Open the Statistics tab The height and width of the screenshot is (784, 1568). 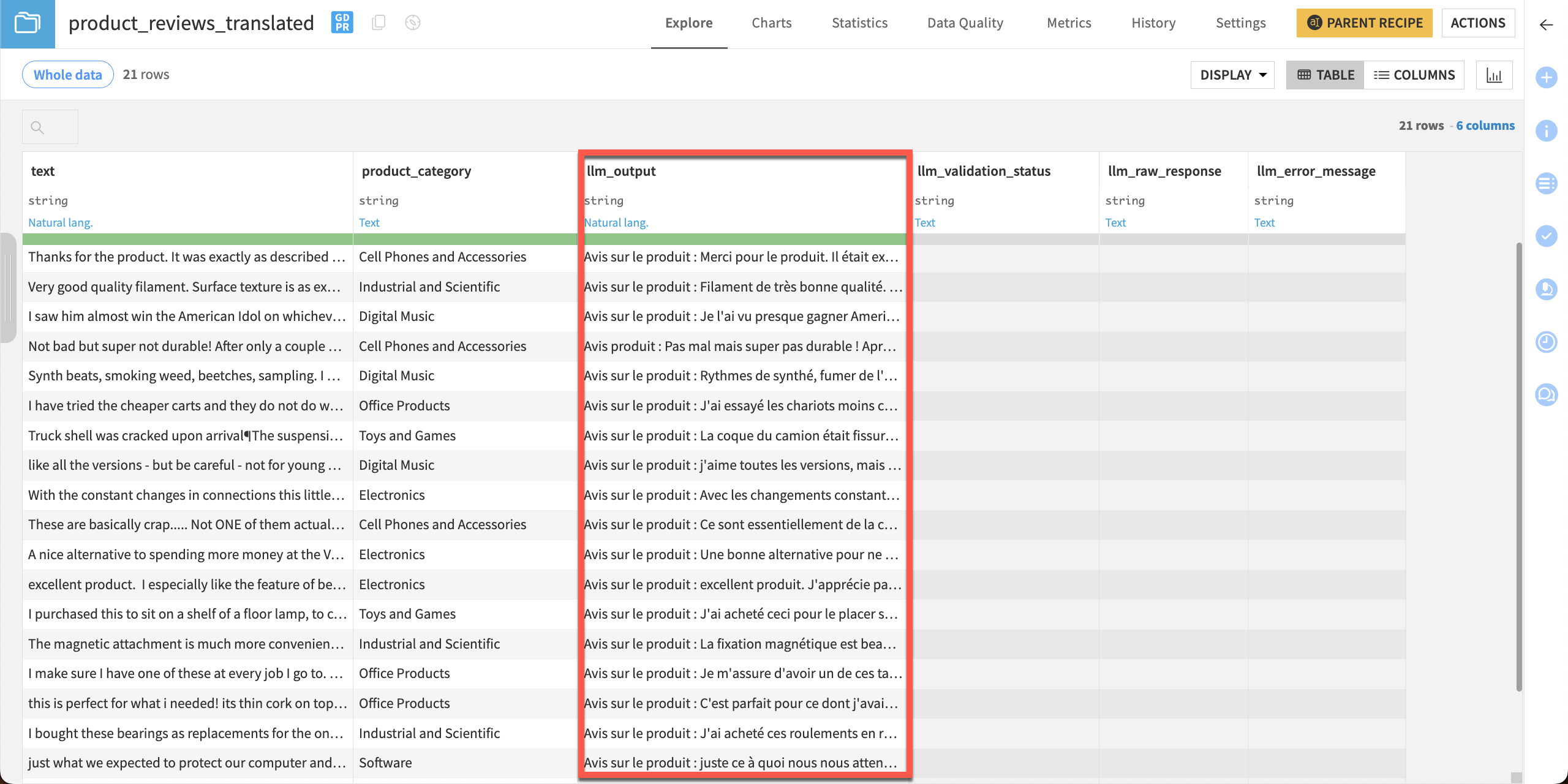click(859, 23)
